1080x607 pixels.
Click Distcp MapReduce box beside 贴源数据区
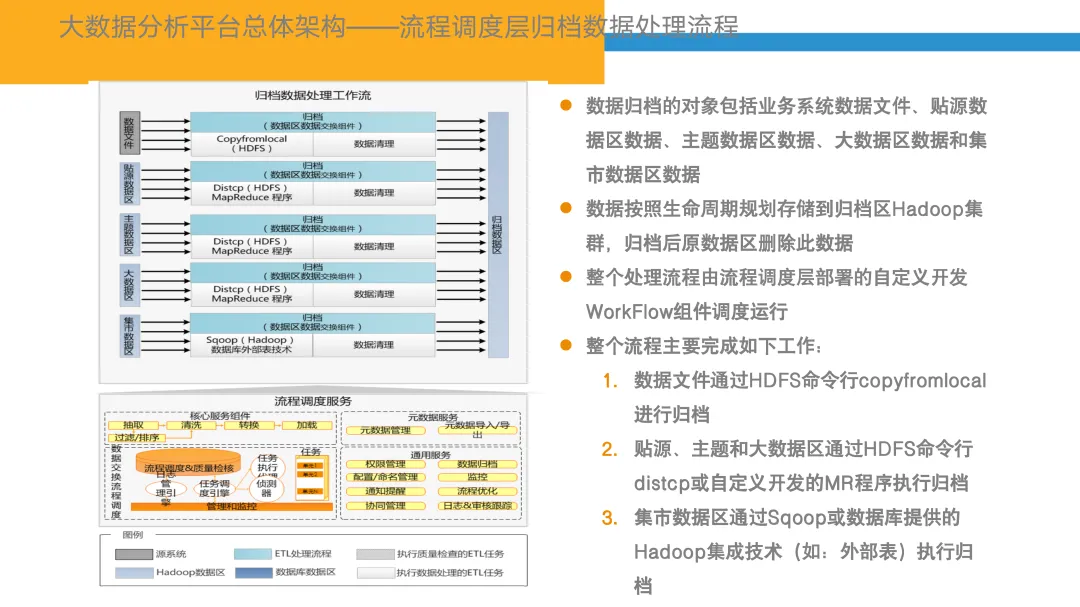251,192
